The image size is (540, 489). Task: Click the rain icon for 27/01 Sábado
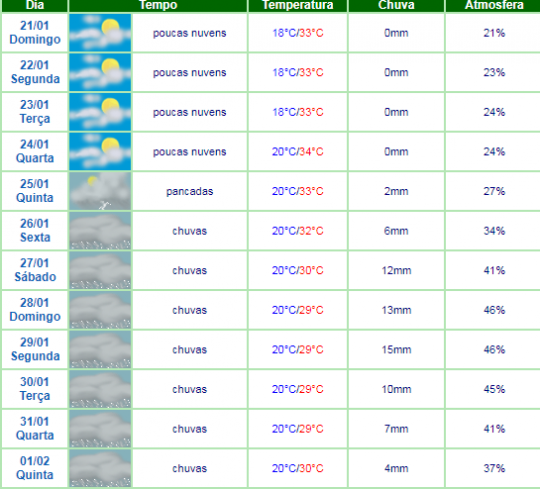click(100, 270)
